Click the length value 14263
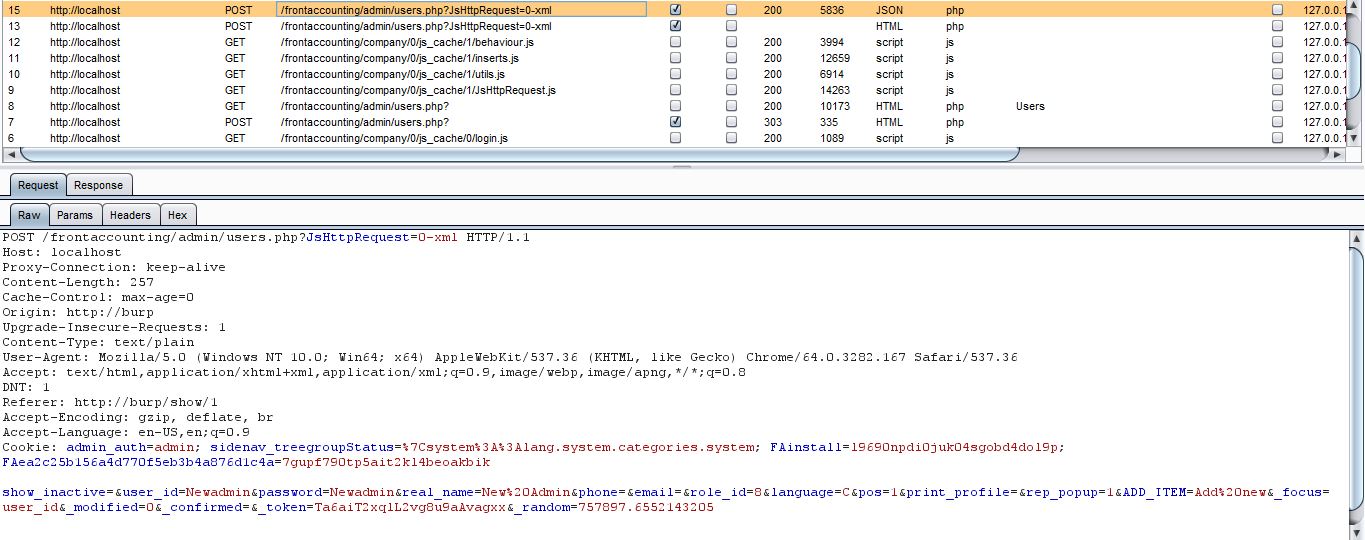The width and height of the screenshot is (1365, 540). pos(834,90)
